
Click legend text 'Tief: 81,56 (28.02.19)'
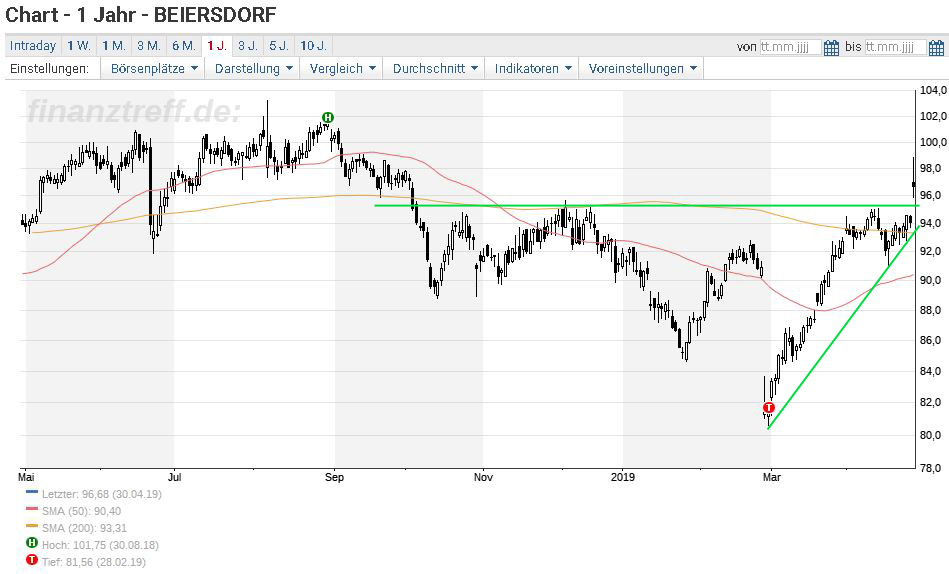94,562
